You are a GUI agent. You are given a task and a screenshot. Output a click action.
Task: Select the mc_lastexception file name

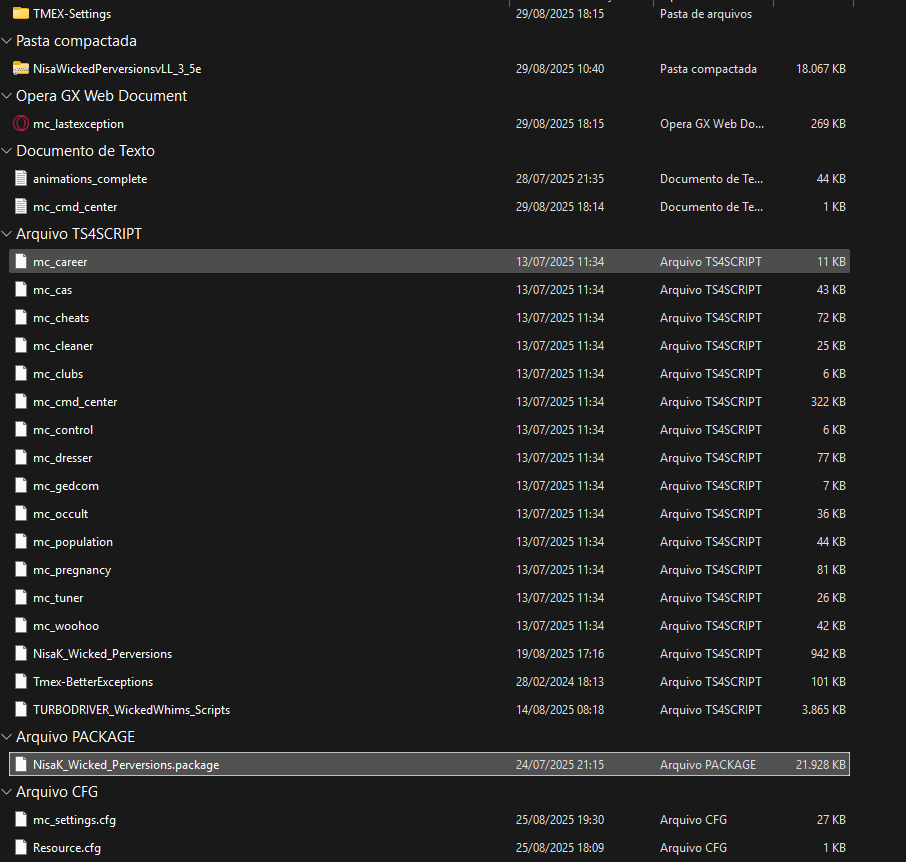click(x=78, y=124)
